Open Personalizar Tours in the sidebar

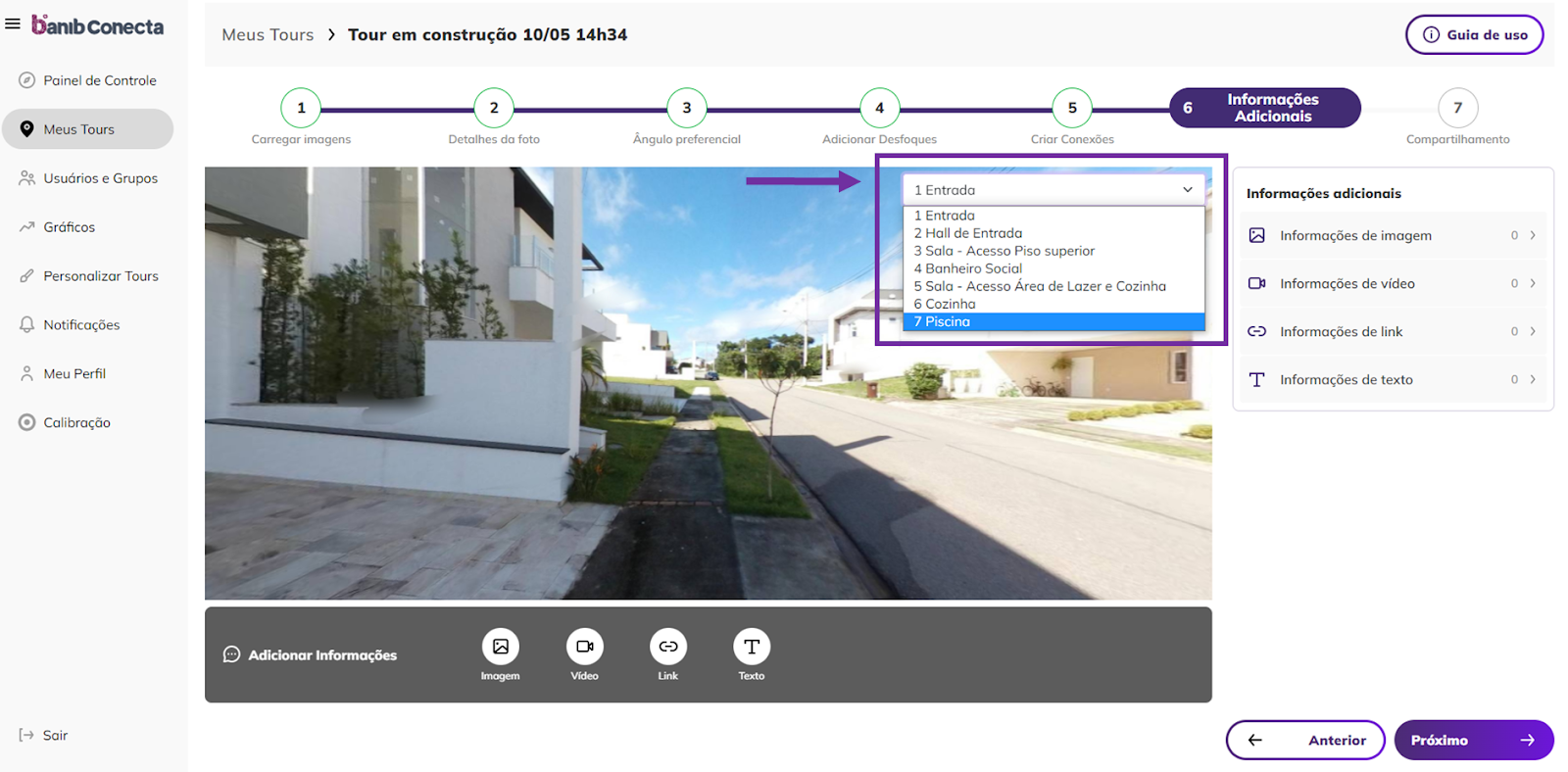pyautogui.click(x=88, y=276)
